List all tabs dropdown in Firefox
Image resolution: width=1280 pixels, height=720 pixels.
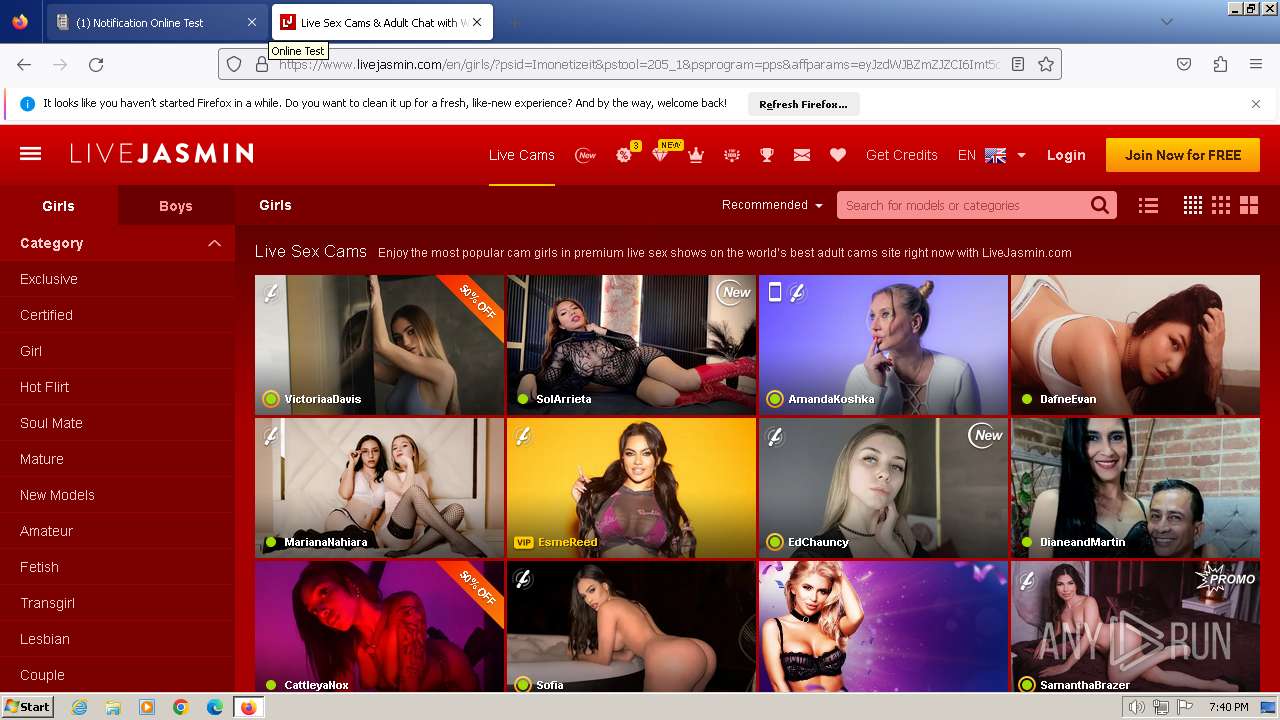click(x=1166, y=22)
